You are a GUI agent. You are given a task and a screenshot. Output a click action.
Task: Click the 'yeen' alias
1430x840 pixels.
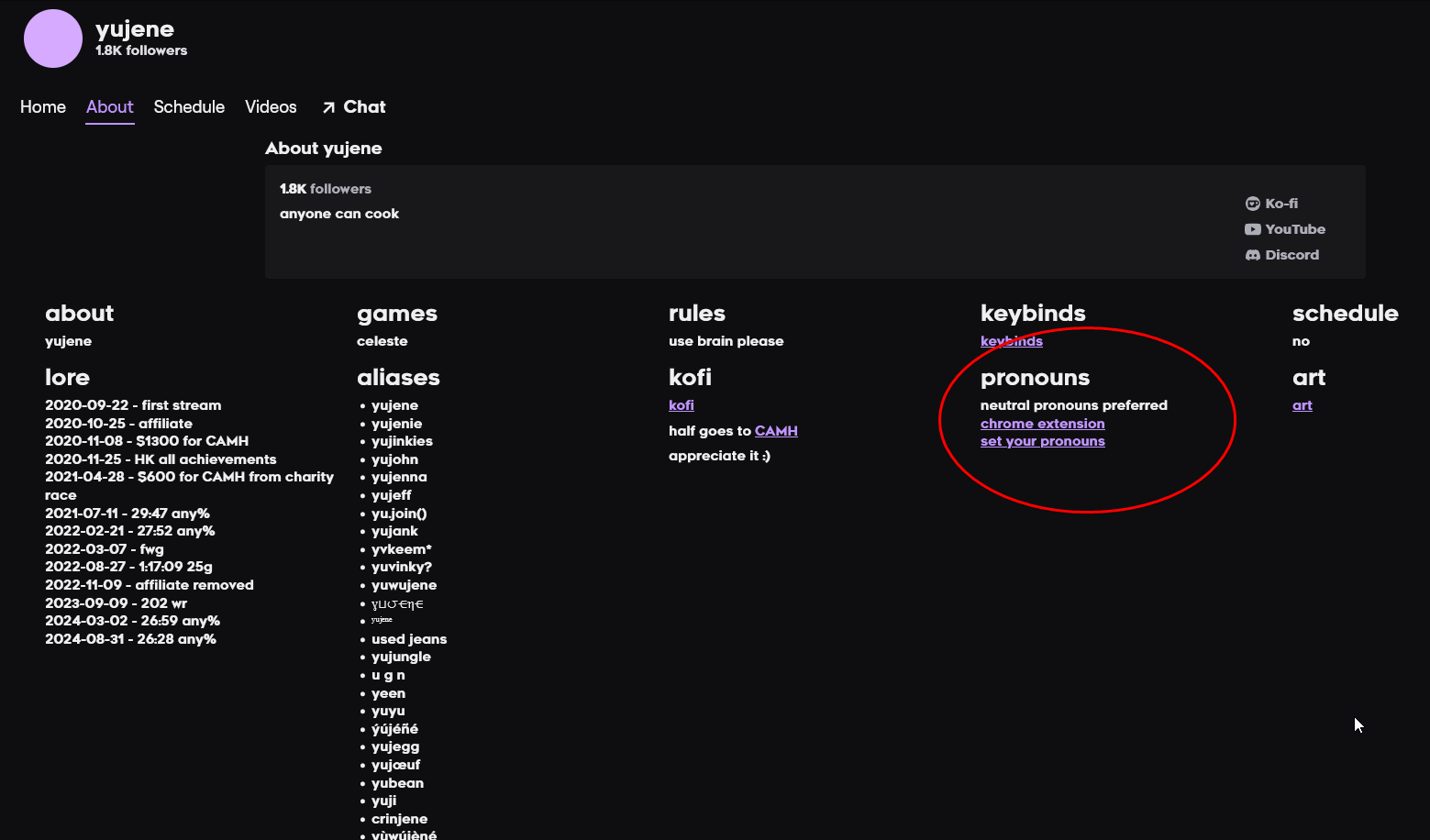tap(388, 693)
